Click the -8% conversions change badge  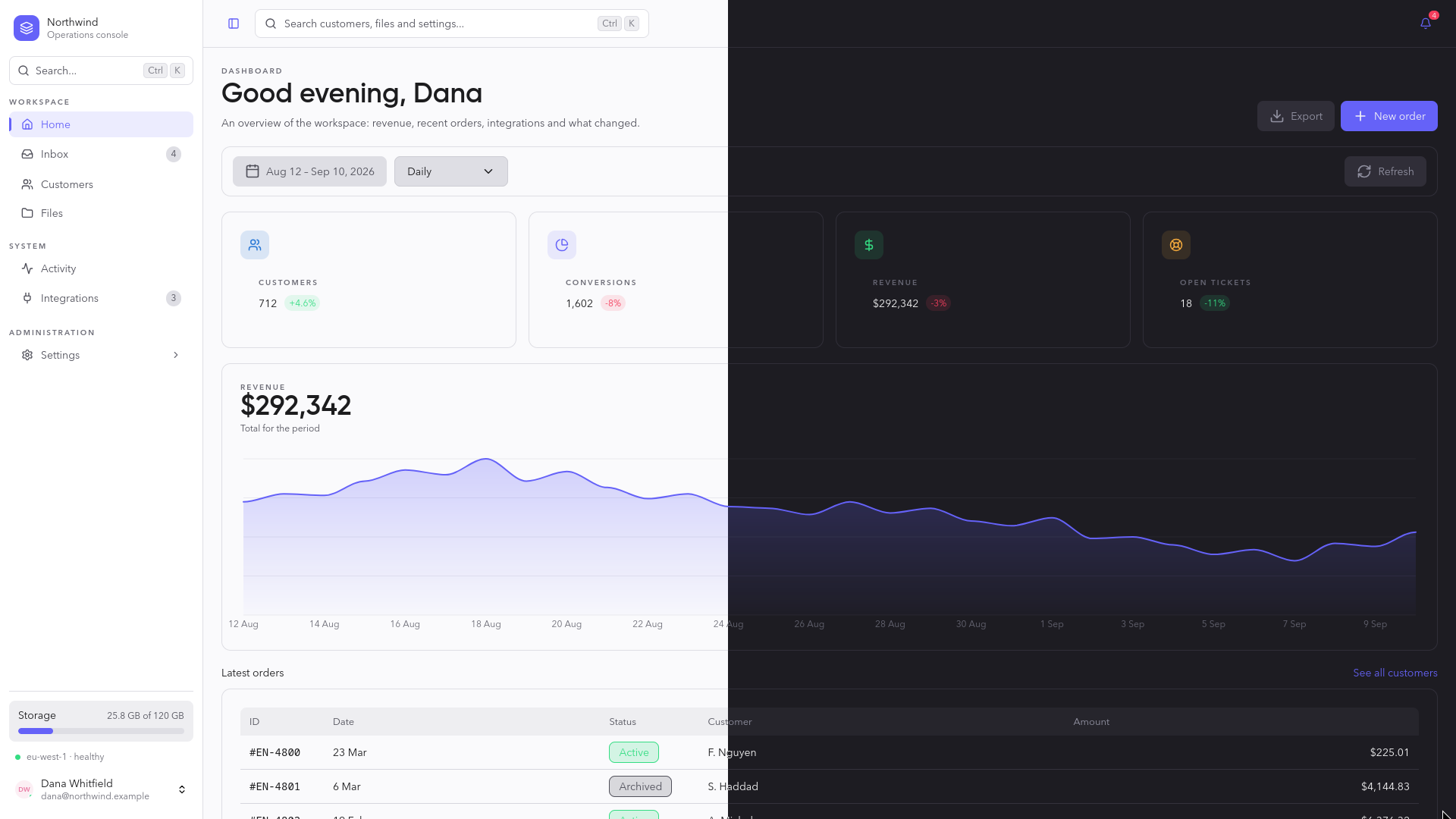(x=613, y=303)
